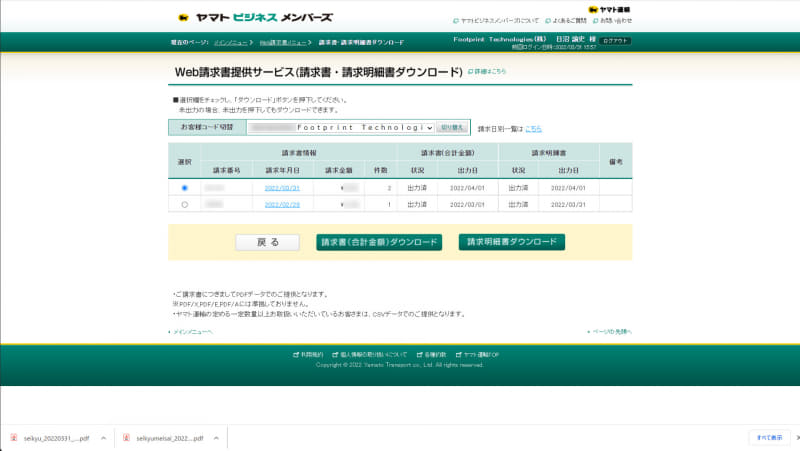
Task: Expand options chevron for seikyumeisai download
Action: pos(216,438)
